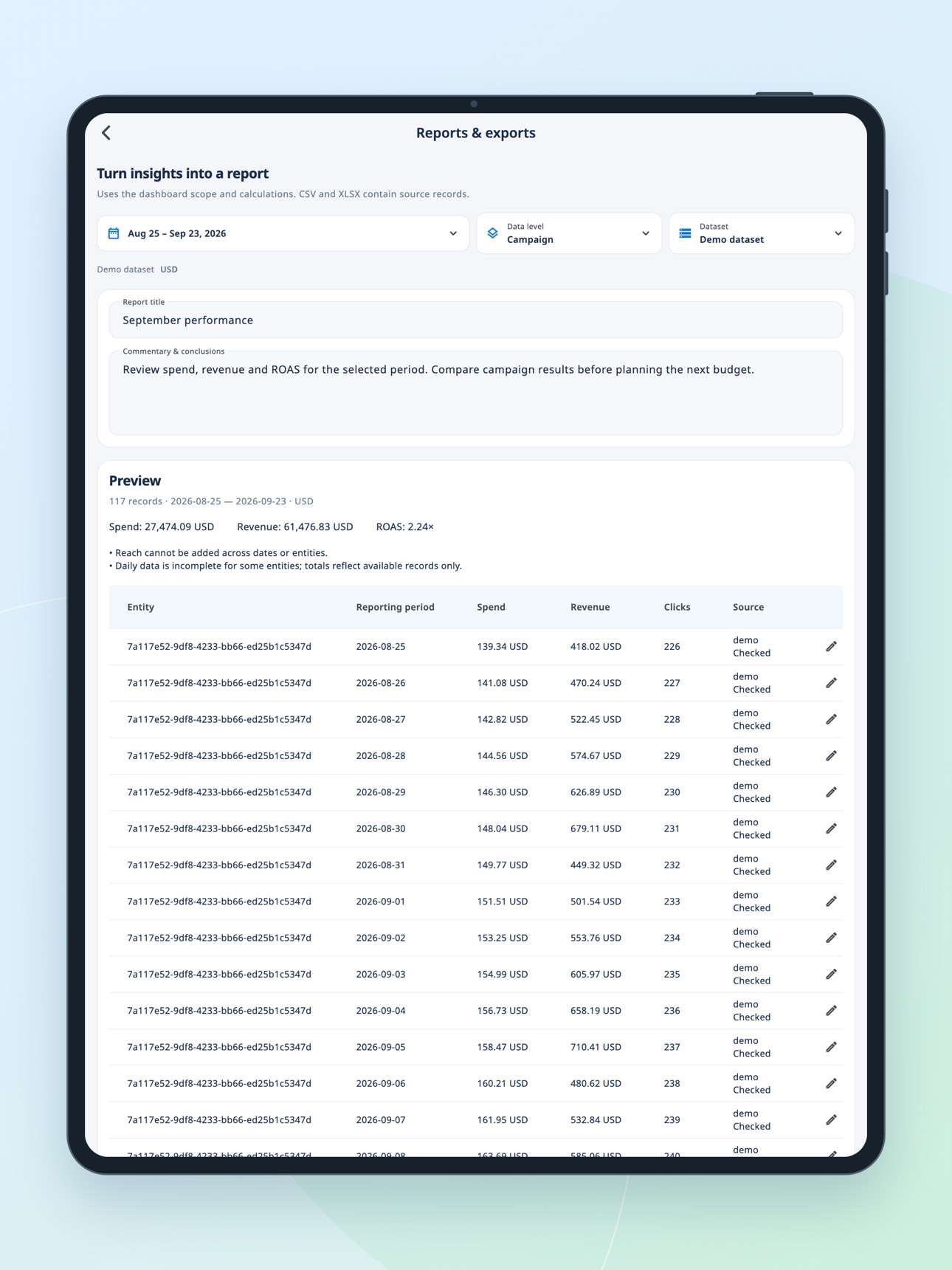Click the ROAS: 2.24× value

coord(405,527)
